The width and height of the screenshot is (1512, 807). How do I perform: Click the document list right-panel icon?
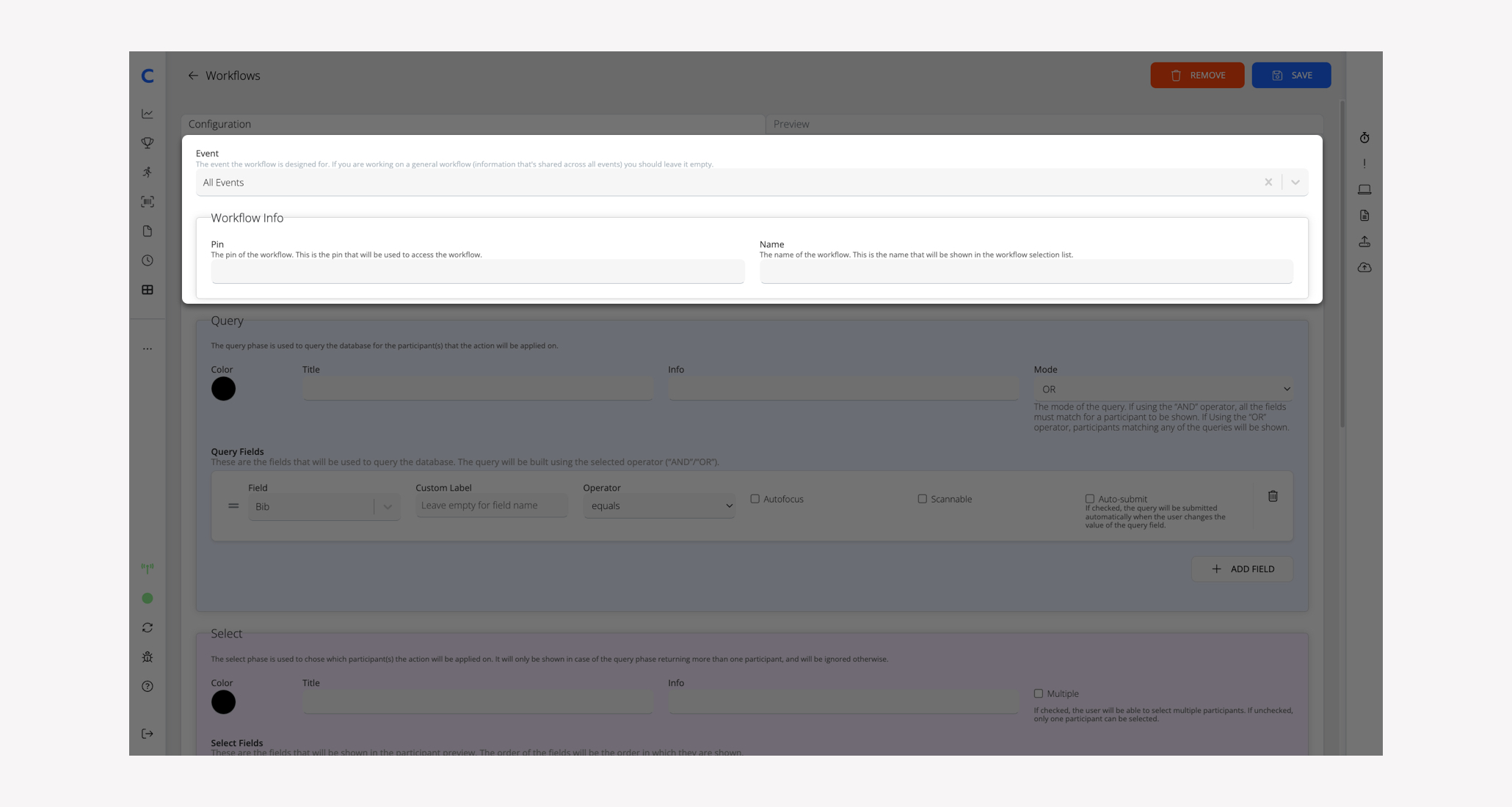coord(1364,216)
